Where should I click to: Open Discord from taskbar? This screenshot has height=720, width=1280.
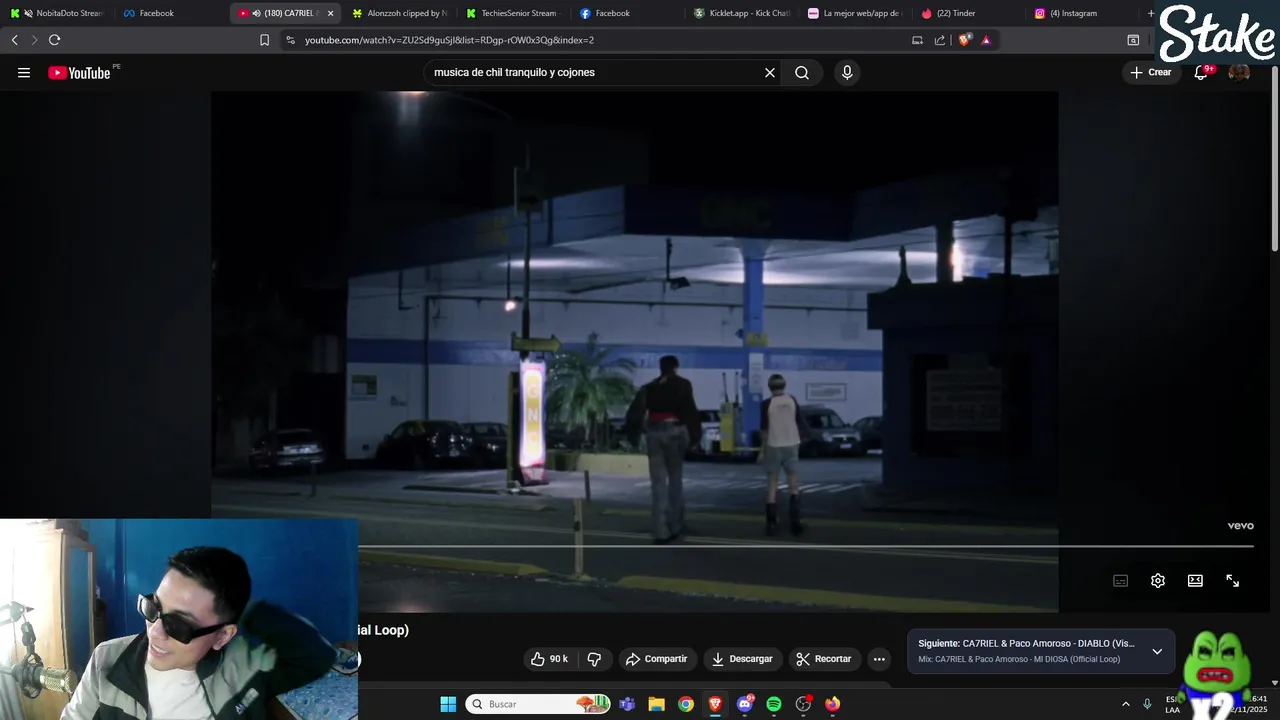coord(745,704)
